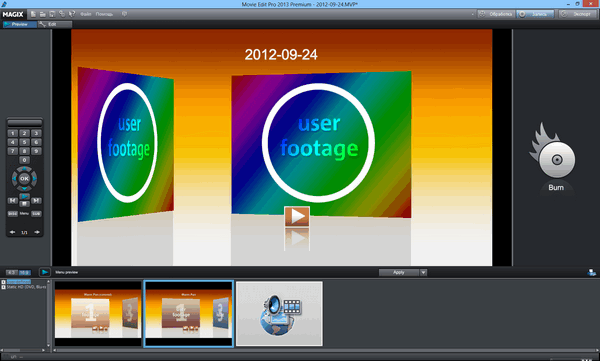Go to previous menu page arrow
Screen dimensions: 600x361
[12, 232]
